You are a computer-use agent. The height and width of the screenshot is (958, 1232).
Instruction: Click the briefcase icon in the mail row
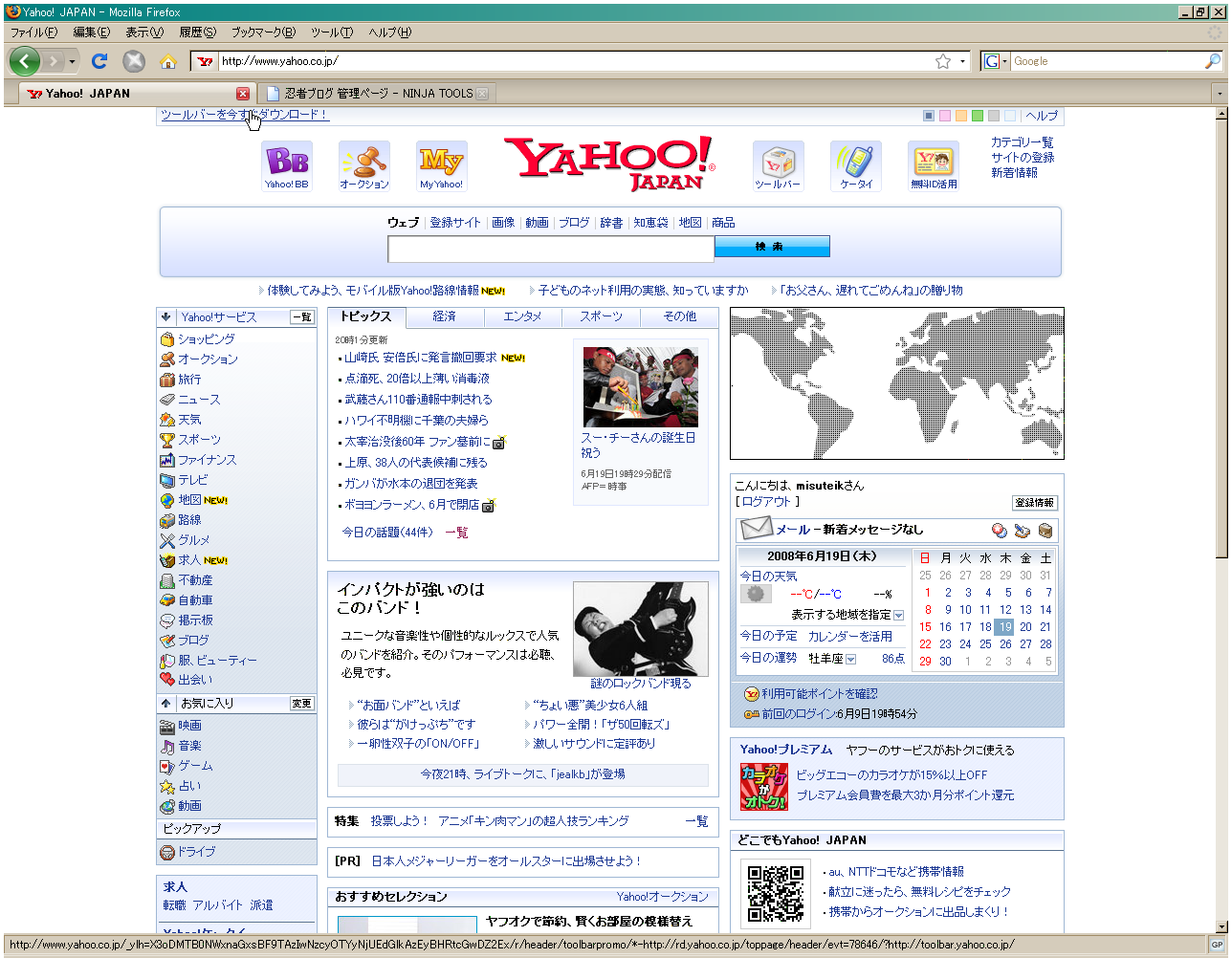click(1045, 530)
